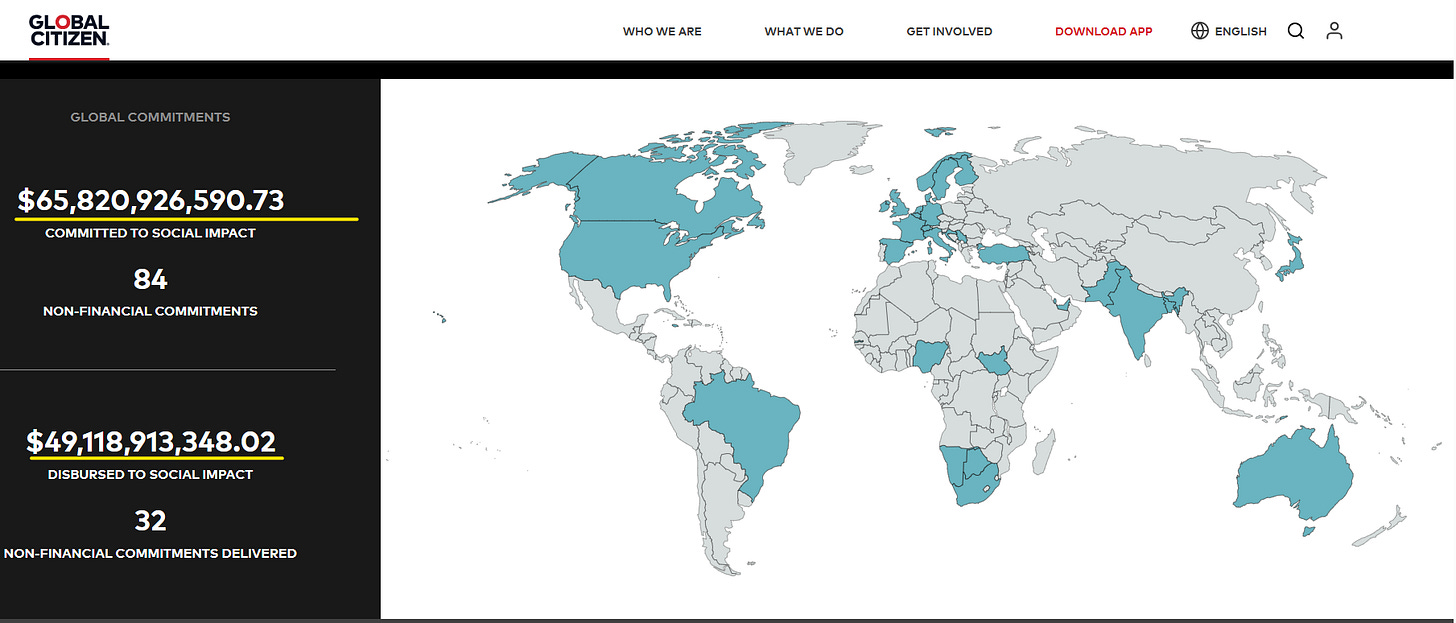Screen dimensions: 1456x623
Task: Select Tasmania on the map
Action: [1307, 530]
